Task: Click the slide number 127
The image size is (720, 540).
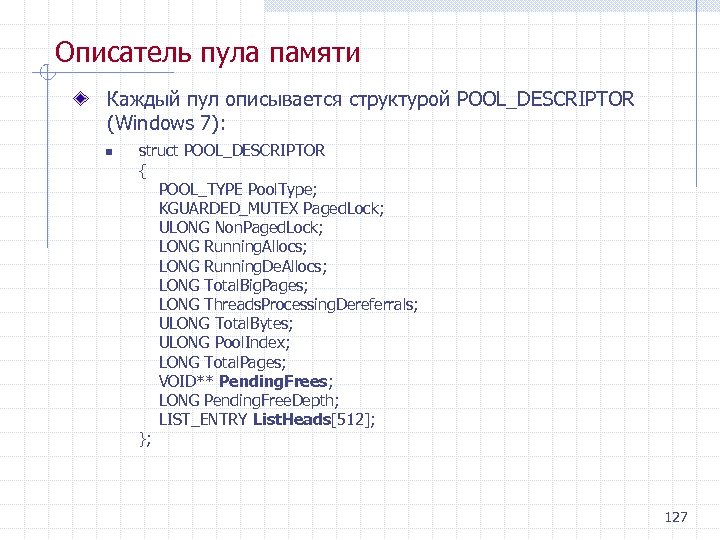Action: pyautogui.click(x=676, y=518)
